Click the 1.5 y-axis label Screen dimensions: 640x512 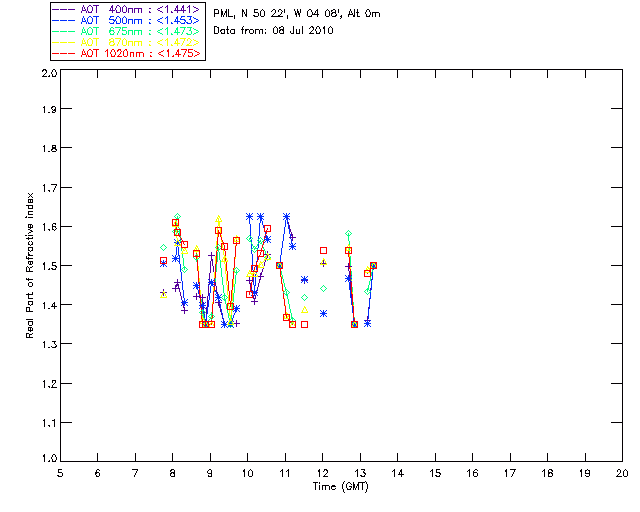(49, 266)
